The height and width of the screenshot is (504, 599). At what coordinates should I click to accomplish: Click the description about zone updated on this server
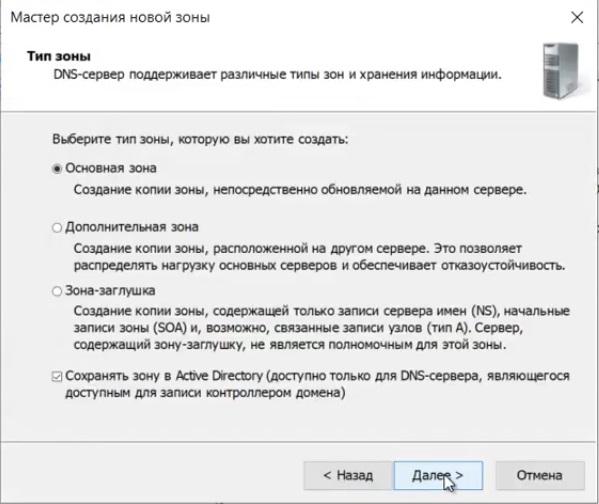(300, 190)
